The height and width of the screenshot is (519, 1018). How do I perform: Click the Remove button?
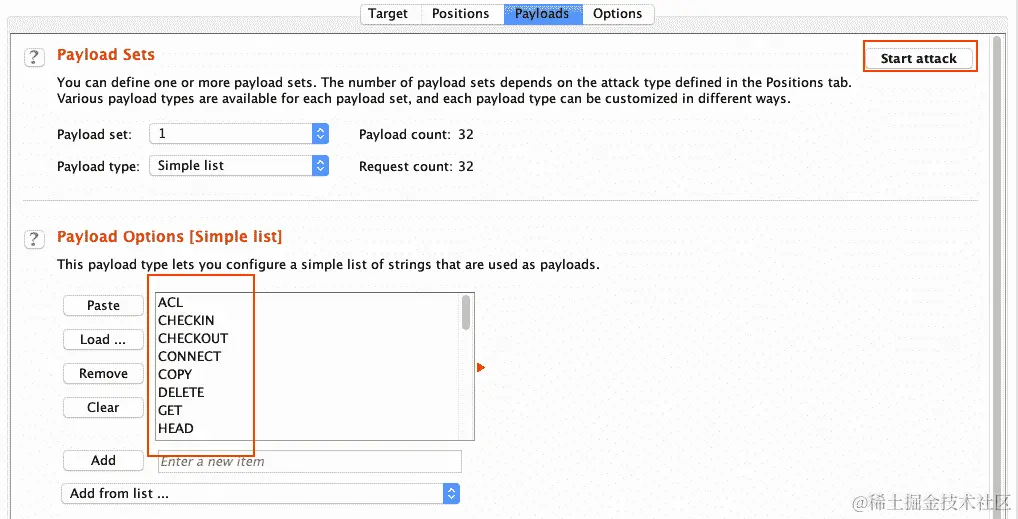[103, 373]
